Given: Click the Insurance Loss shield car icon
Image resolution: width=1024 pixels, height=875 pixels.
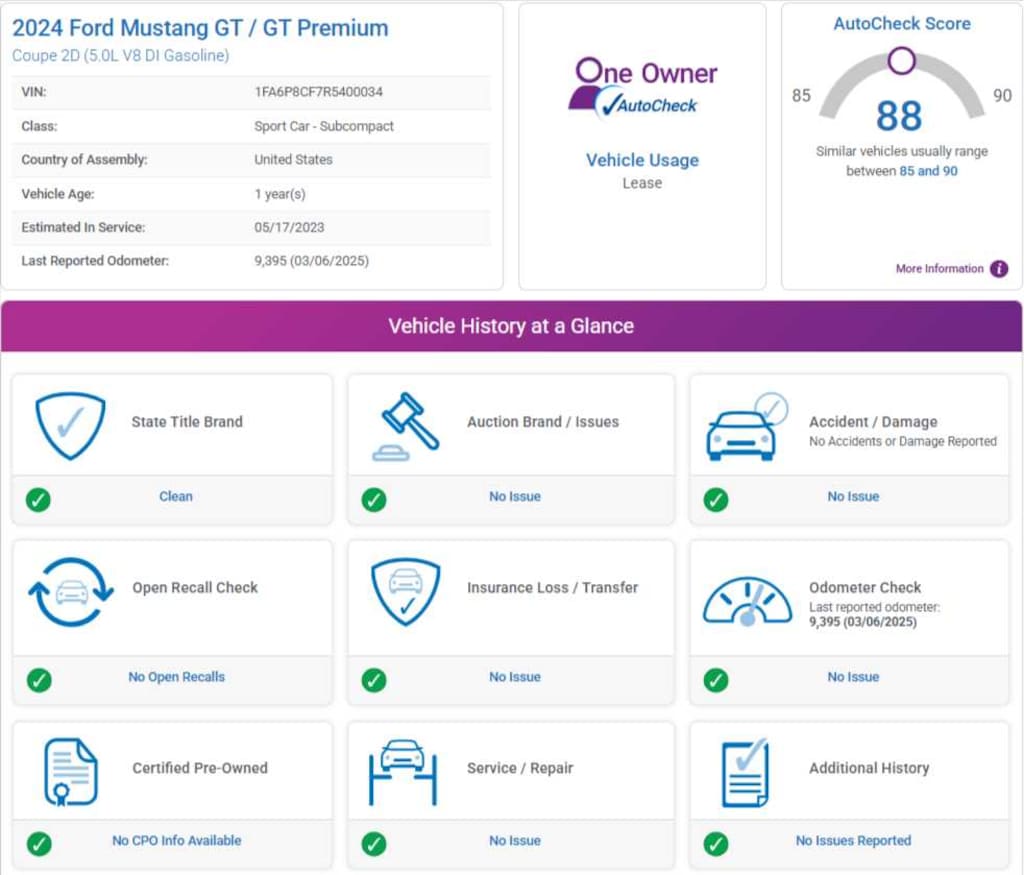Looking at the screenshot, I should [x=405, y=591].
